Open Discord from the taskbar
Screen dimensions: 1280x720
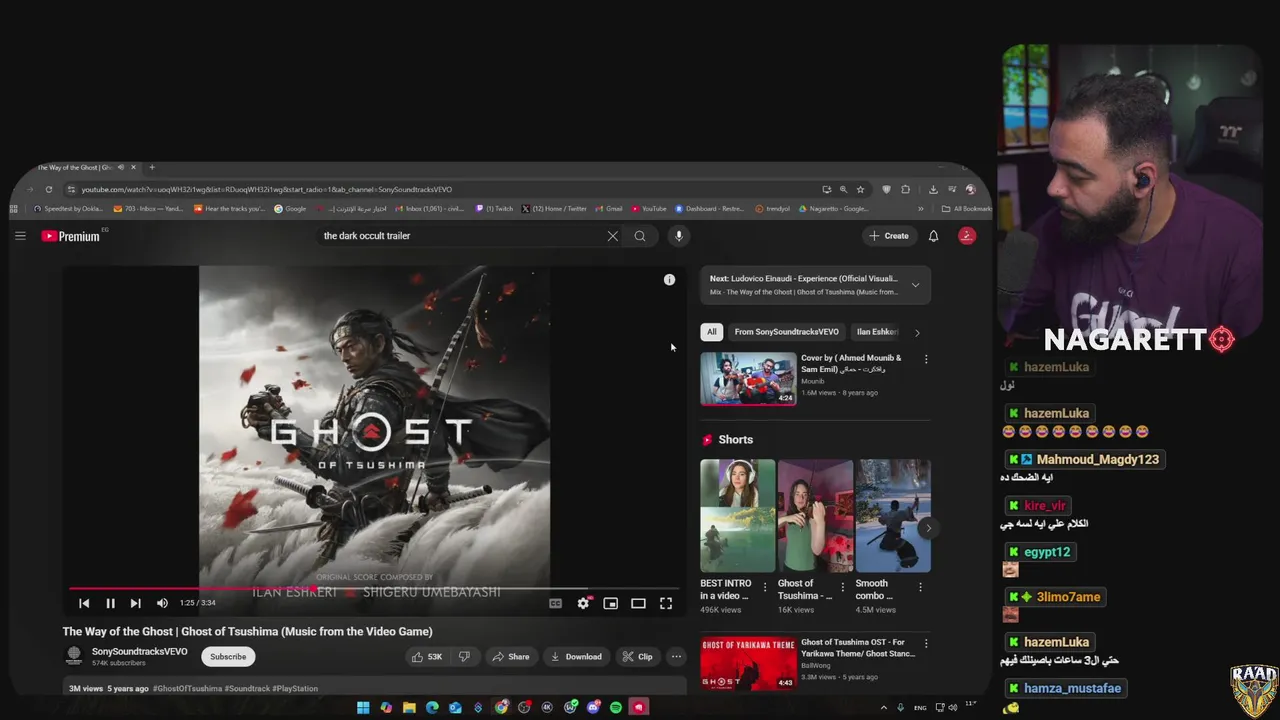[x=593, y=707]
